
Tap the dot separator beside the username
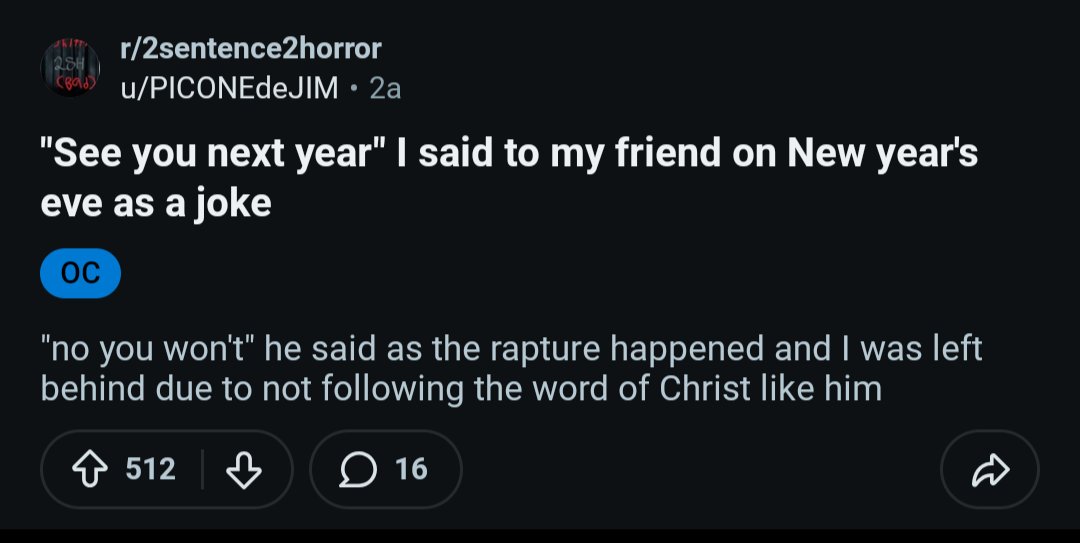tap(354, 88)
